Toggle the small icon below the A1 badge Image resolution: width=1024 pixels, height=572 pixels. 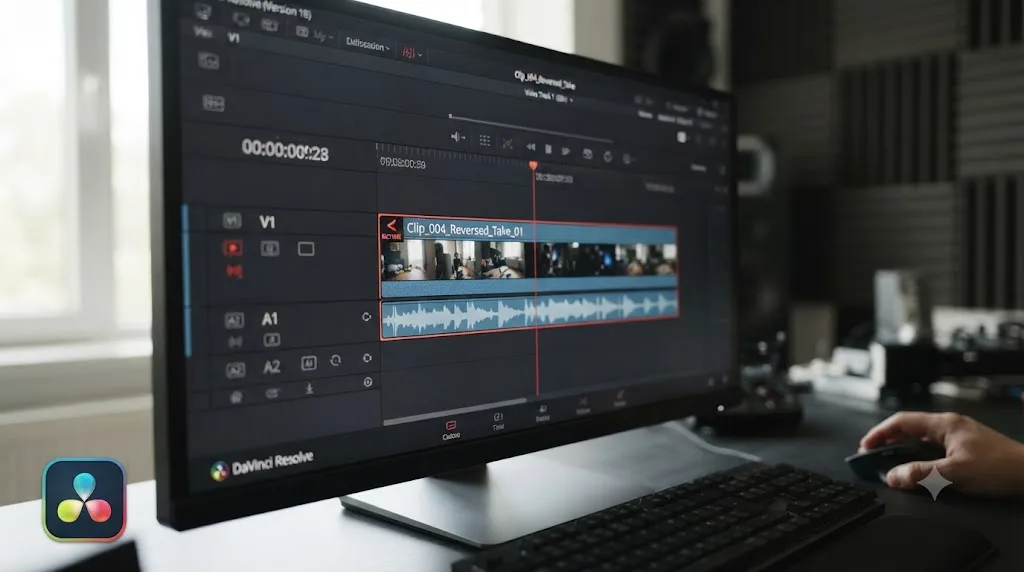coord(235,341)
